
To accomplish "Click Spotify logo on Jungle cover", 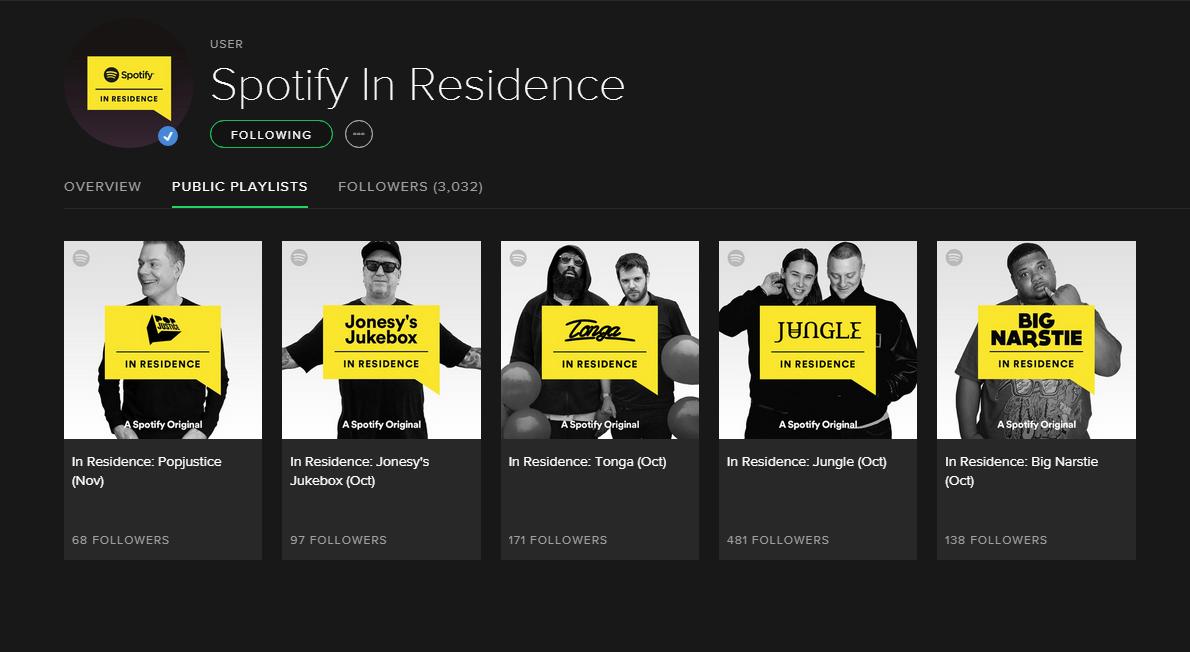I will click(x=736, y=258).
